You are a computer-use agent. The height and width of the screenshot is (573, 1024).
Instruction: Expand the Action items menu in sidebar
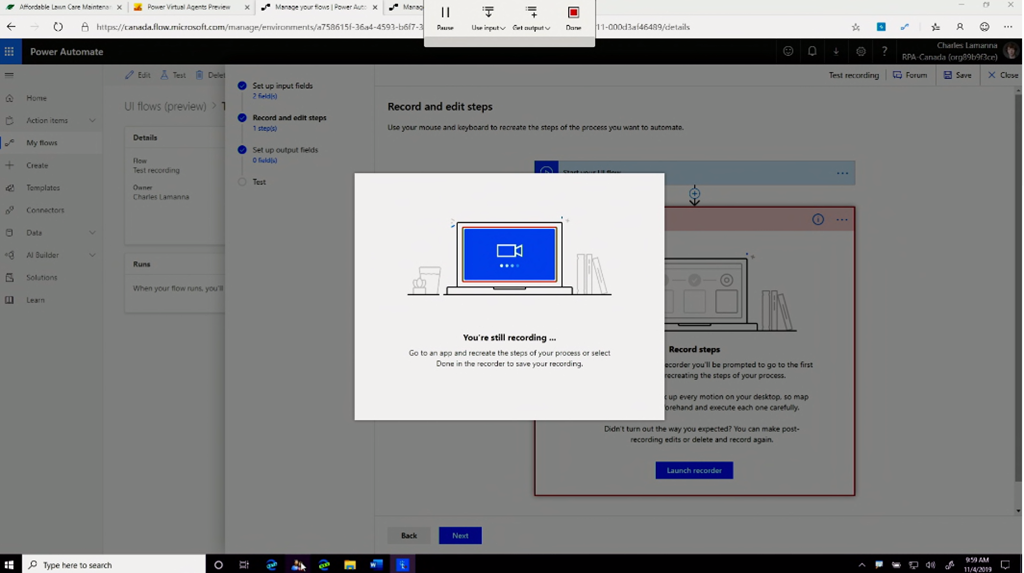(x=92, y=121)
